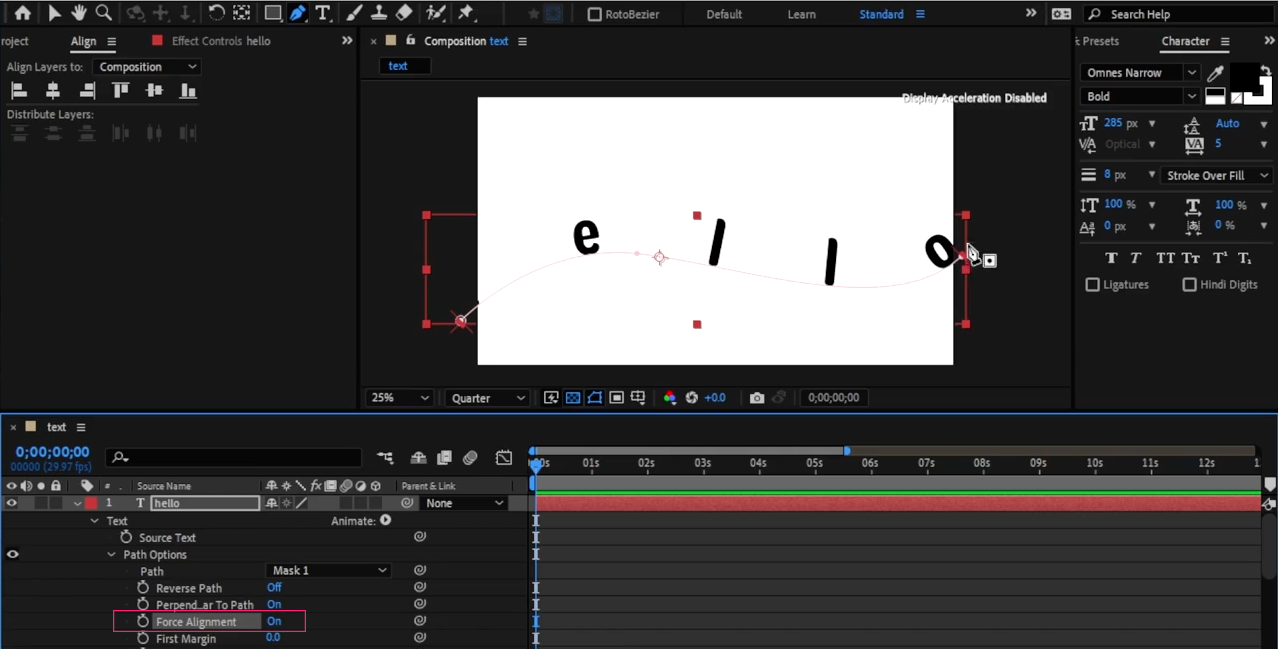Image resolution: width=1278 pixels, height=649 pixels.
Task: Click the eyedropper in Character panel
Action: (x=1216, y=73)
